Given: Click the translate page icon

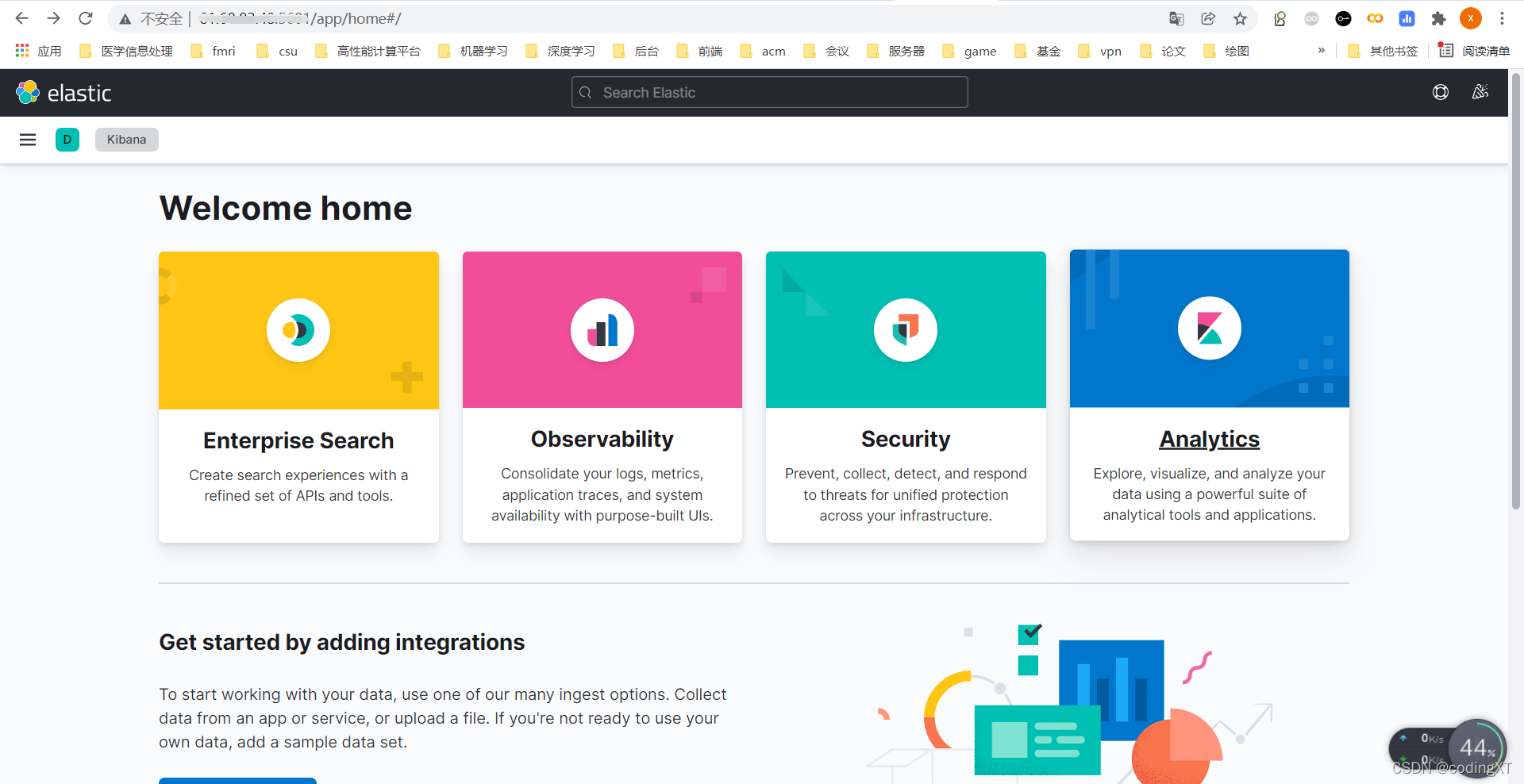Looking at the screenshot, I should [1176, 18].
